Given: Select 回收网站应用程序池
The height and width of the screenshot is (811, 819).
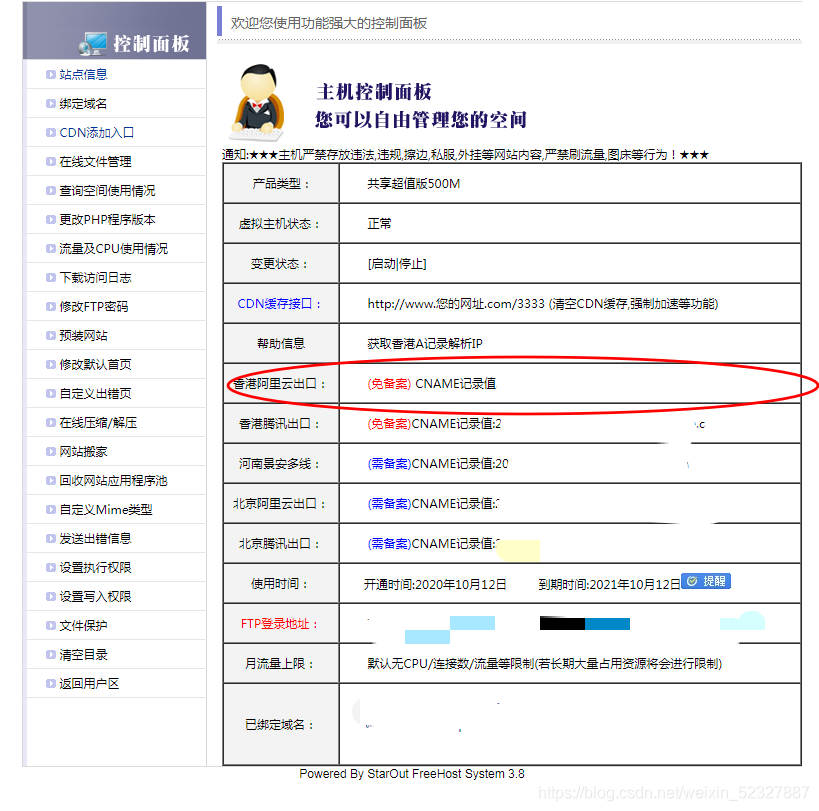Looking at the screenshot, I should (x=113, y=480).
